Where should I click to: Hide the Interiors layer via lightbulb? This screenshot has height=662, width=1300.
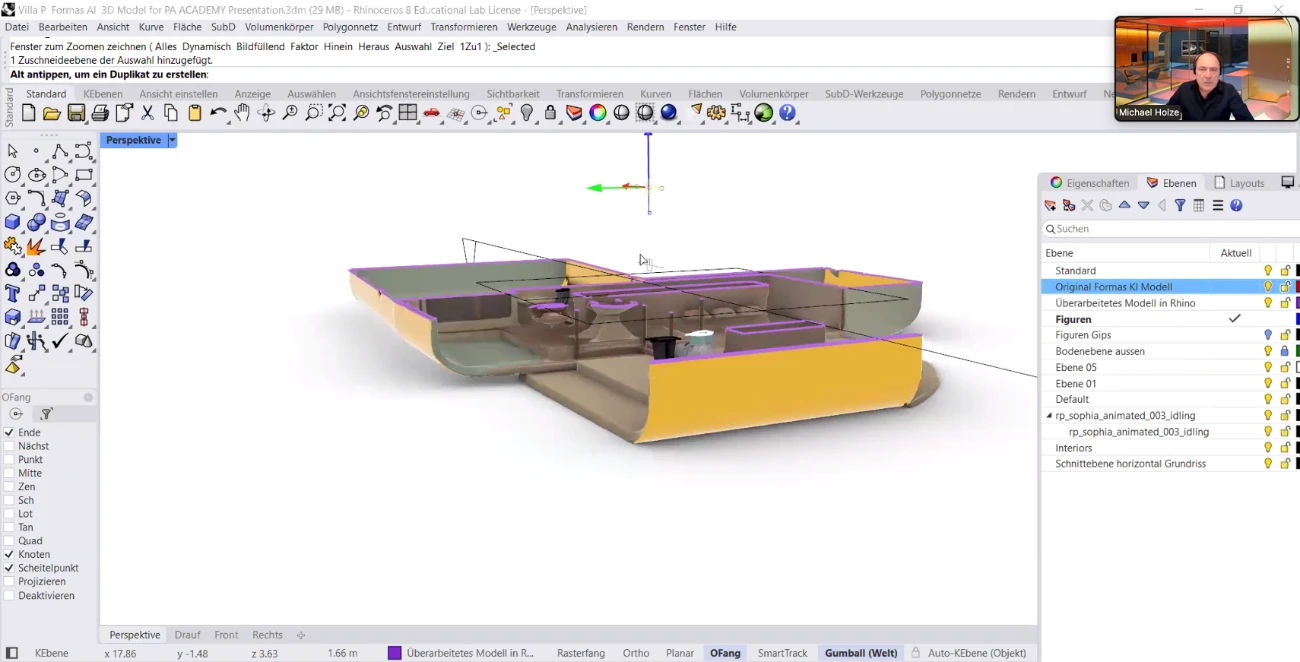pyautogui.click(x=1268, y=448)
